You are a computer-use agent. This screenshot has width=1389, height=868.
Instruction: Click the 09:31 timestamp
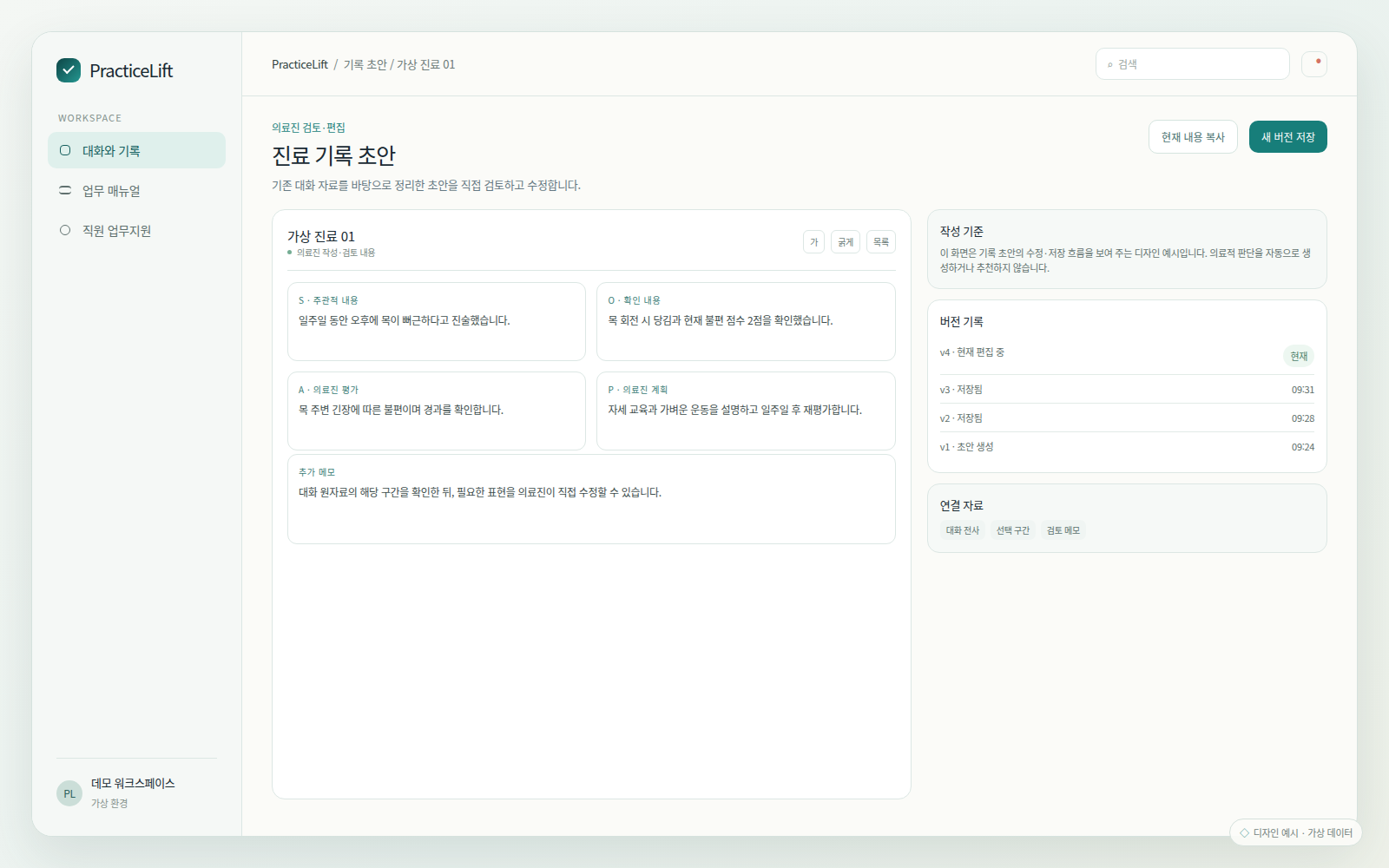coord(1303,390)
